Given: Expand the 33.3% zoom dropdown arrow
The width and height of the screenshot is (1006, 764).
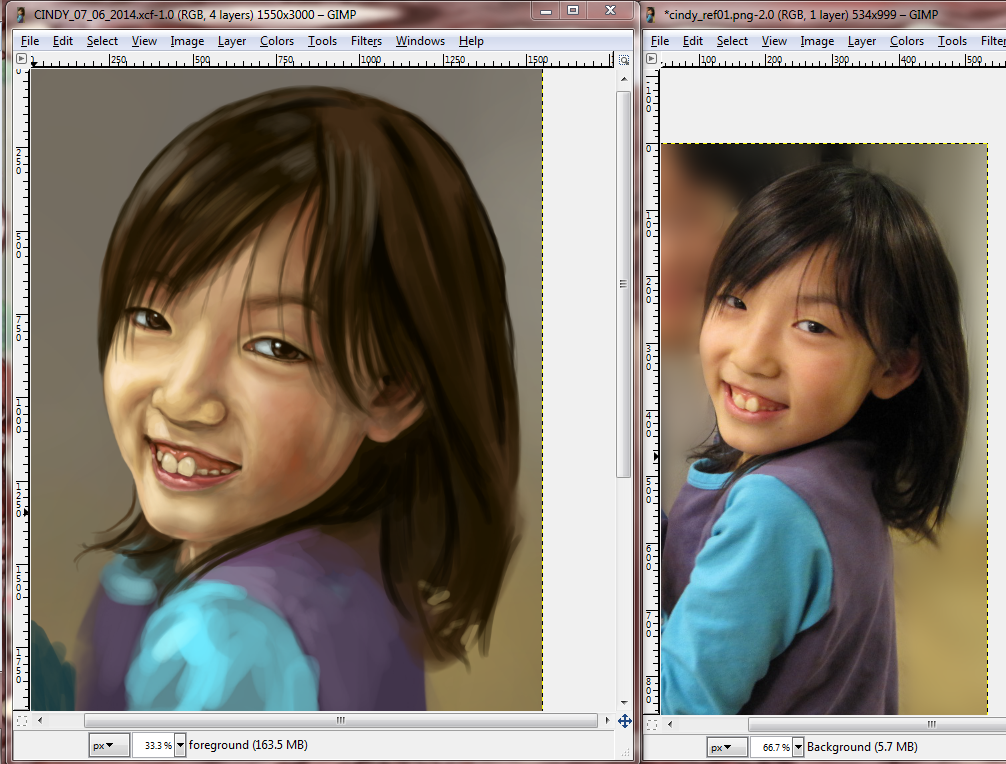Looking at the screenshot, I should [x=180, y=745].
